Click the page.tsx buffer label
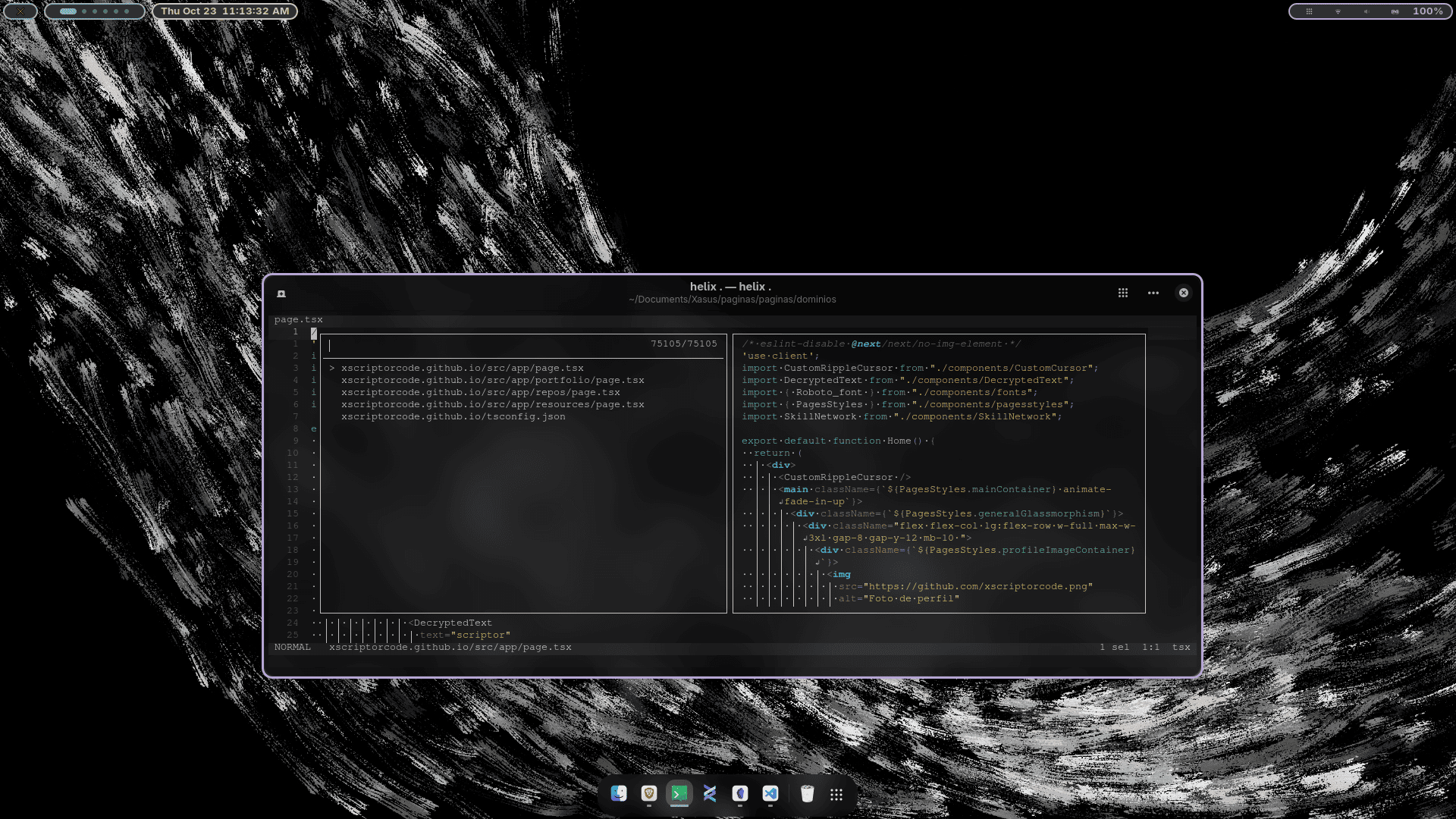The image size is (1456, 819). point(298,319)
